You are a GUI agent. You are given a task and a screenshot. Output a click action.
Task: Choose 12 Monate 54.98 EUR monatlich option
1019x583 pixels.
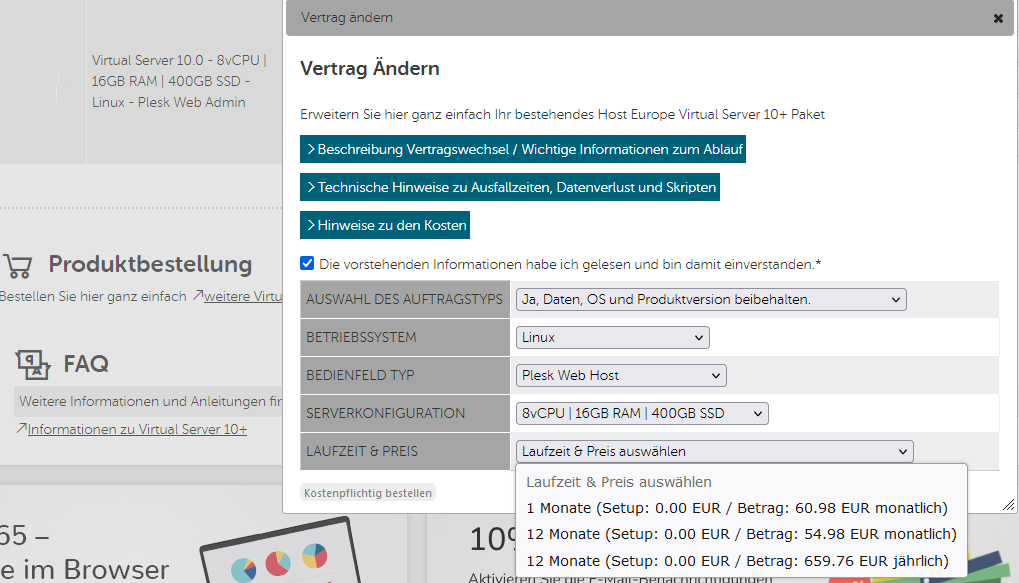coord(741,534)
